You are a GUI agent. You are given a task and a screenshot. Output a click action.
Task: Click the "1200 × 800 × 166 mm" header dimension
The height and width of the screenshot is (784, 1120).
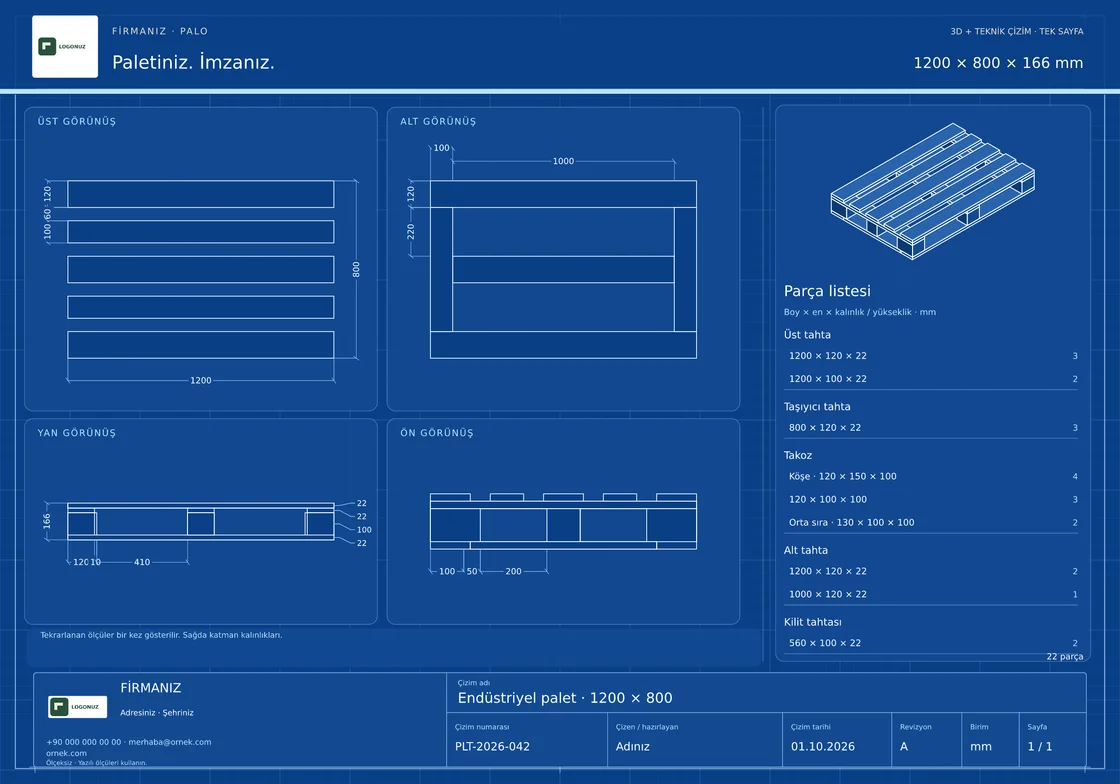(x=998, y=63)
